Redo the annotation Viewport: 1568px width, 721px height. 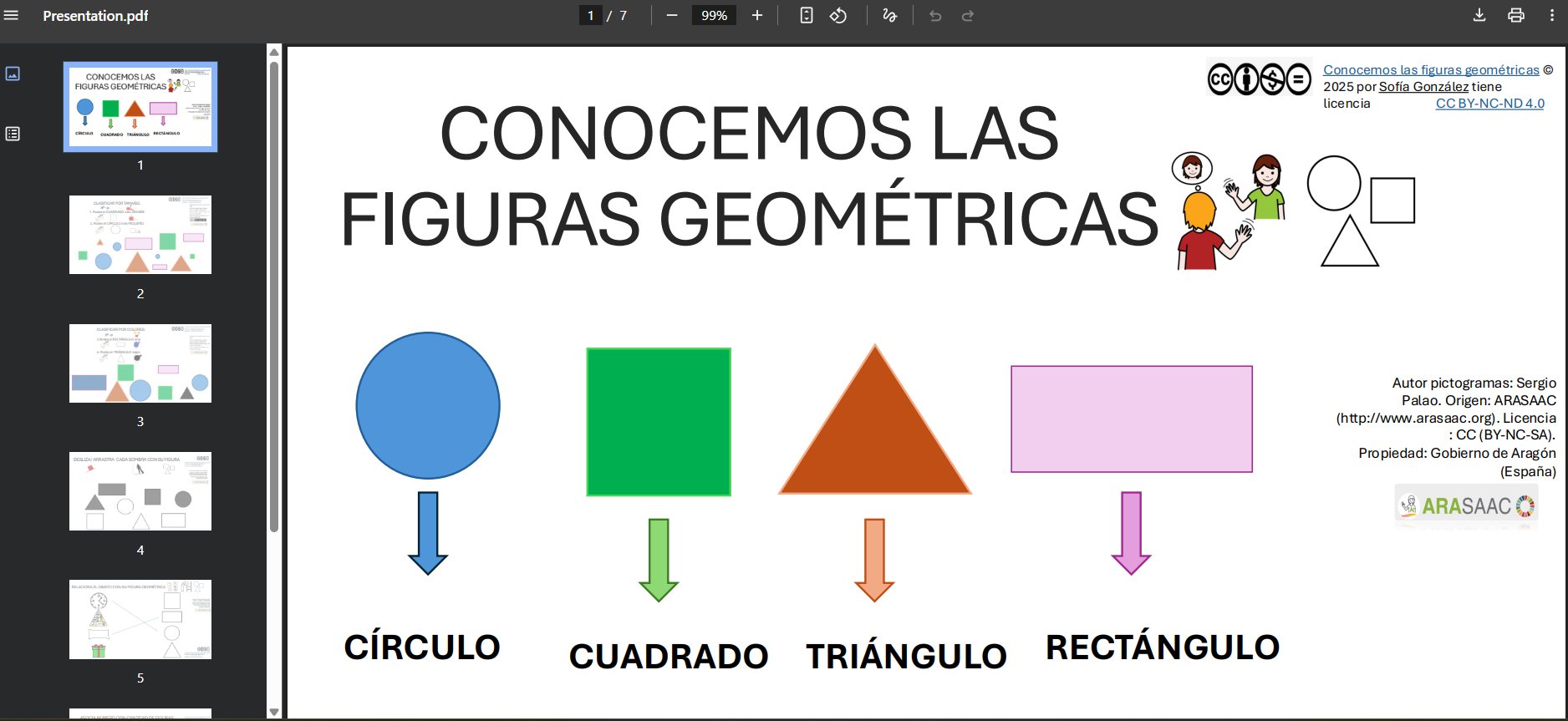coord(968,15)
